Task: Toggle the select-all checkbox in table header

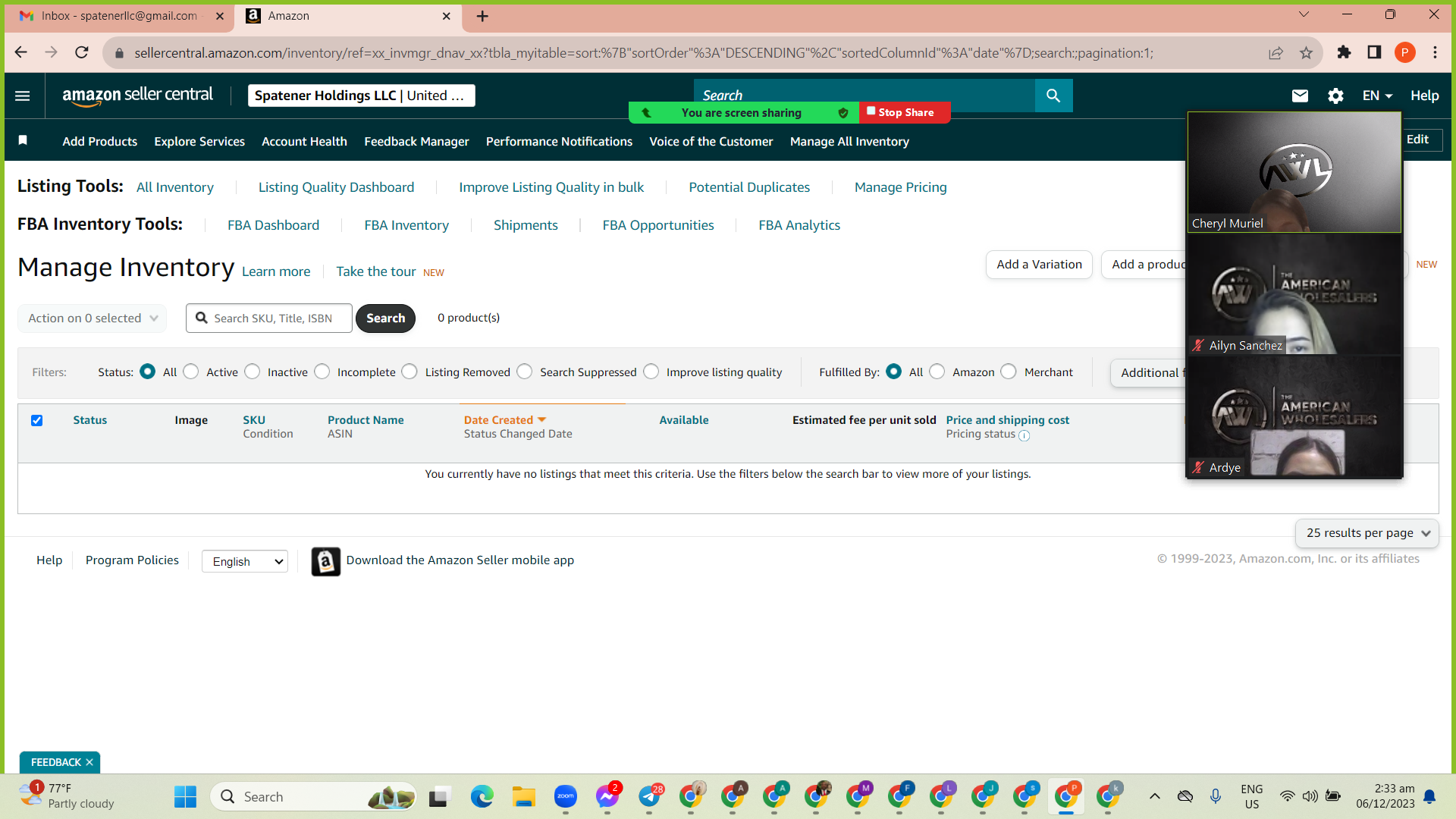Action: [36, 420]
